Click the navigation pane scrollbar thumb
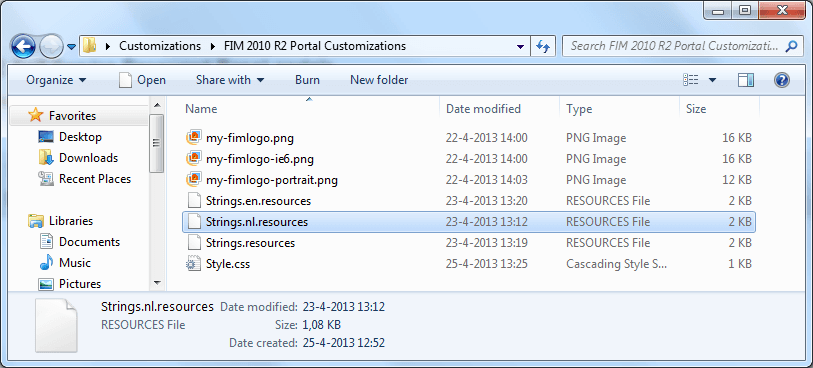 click(x=157, y=143)
